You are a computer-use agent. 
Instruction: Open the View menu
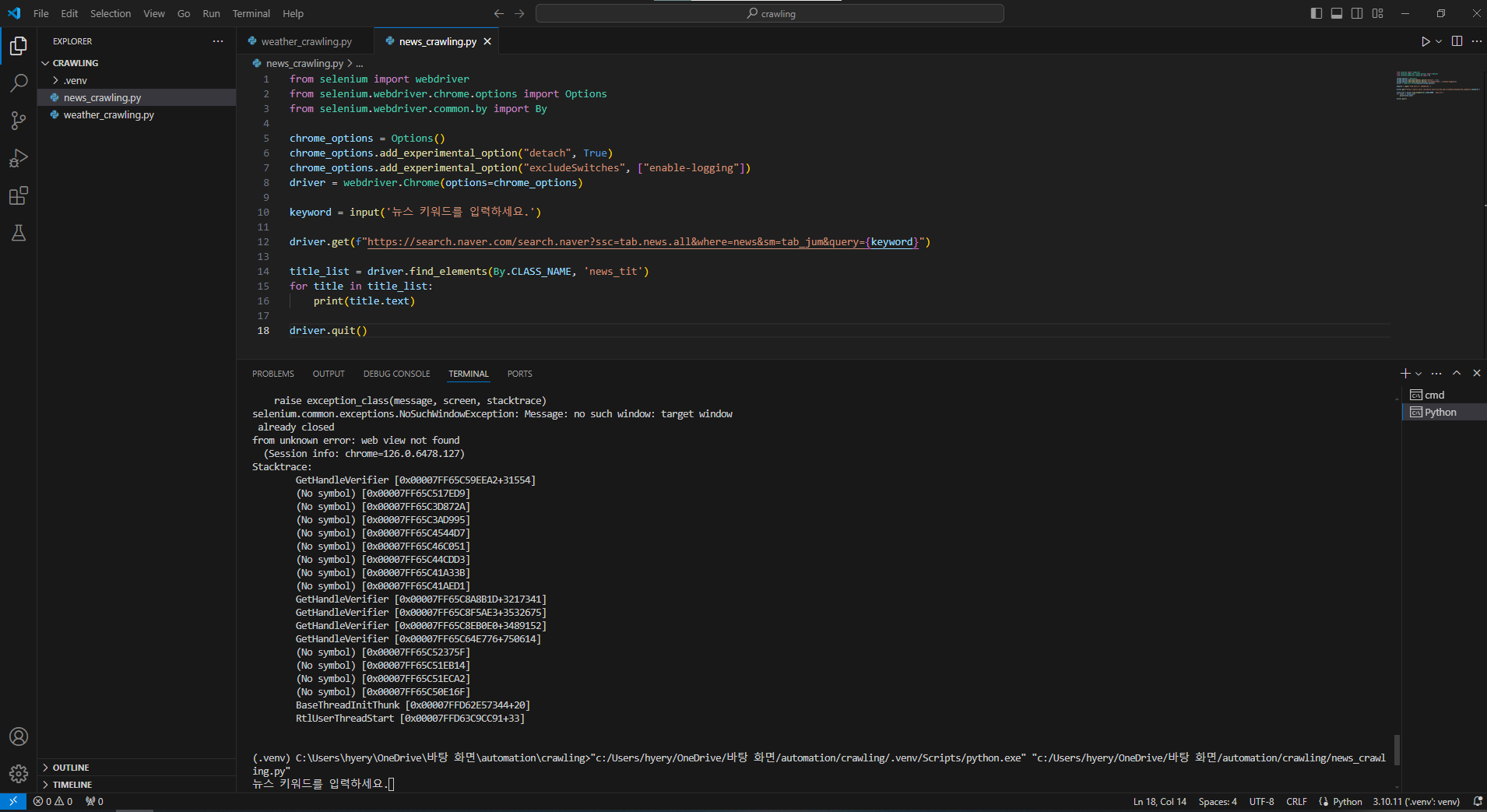(154, 13)
